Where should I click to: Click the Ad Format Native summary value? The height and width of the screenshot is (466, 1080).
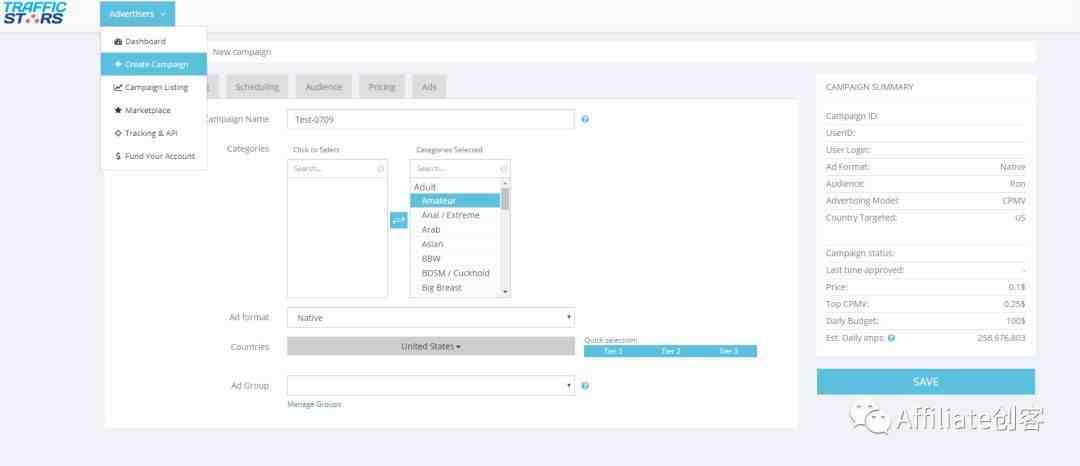coord(1012,167)
